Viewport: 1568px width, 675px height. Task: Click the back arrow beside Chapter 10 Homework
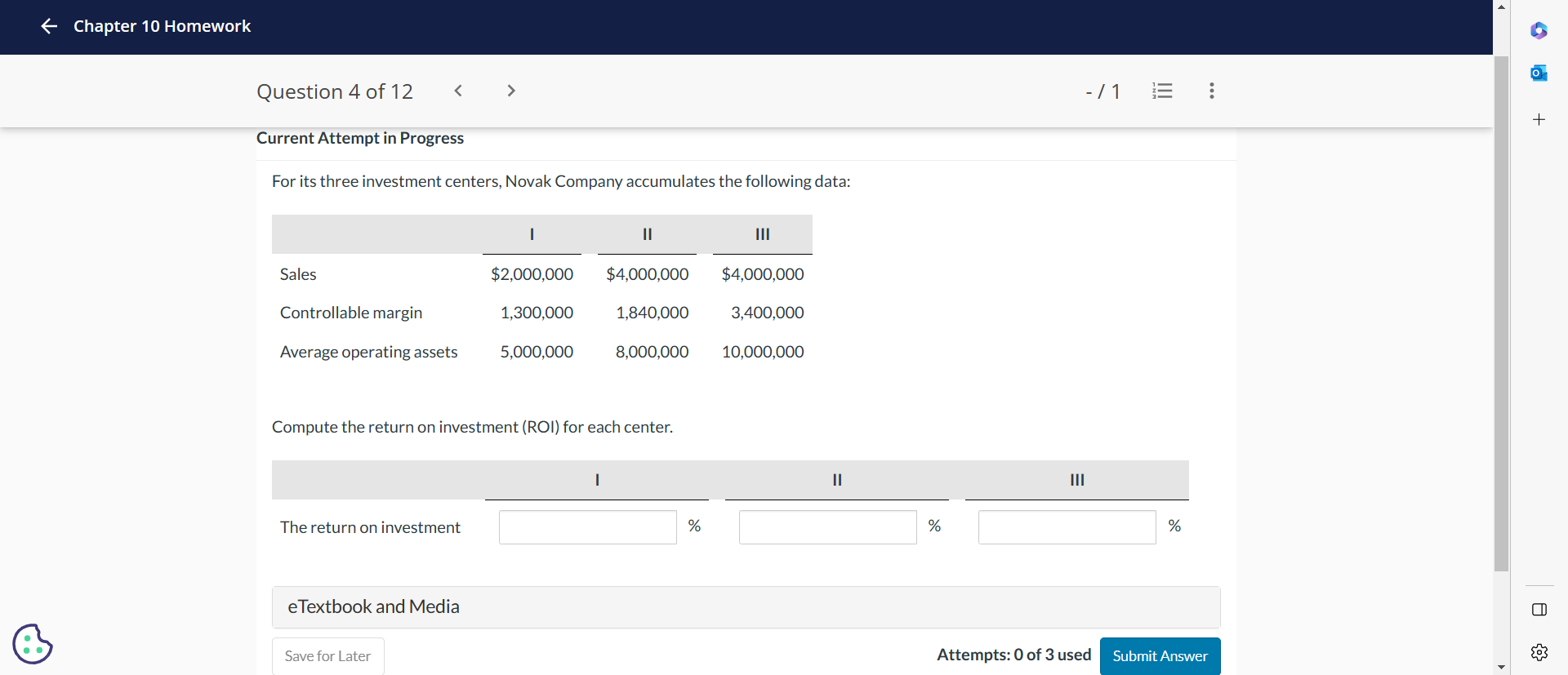click(x=49, y=26)
